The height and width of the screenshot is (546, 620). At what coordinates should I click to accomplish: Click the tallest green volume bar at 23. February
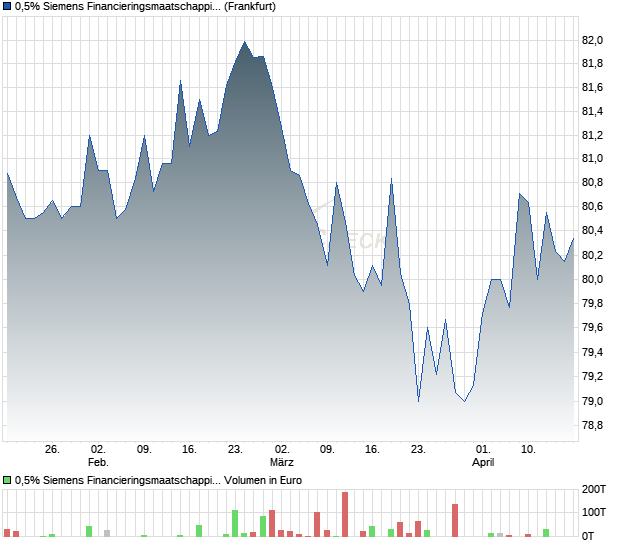(x=235, y=523)
